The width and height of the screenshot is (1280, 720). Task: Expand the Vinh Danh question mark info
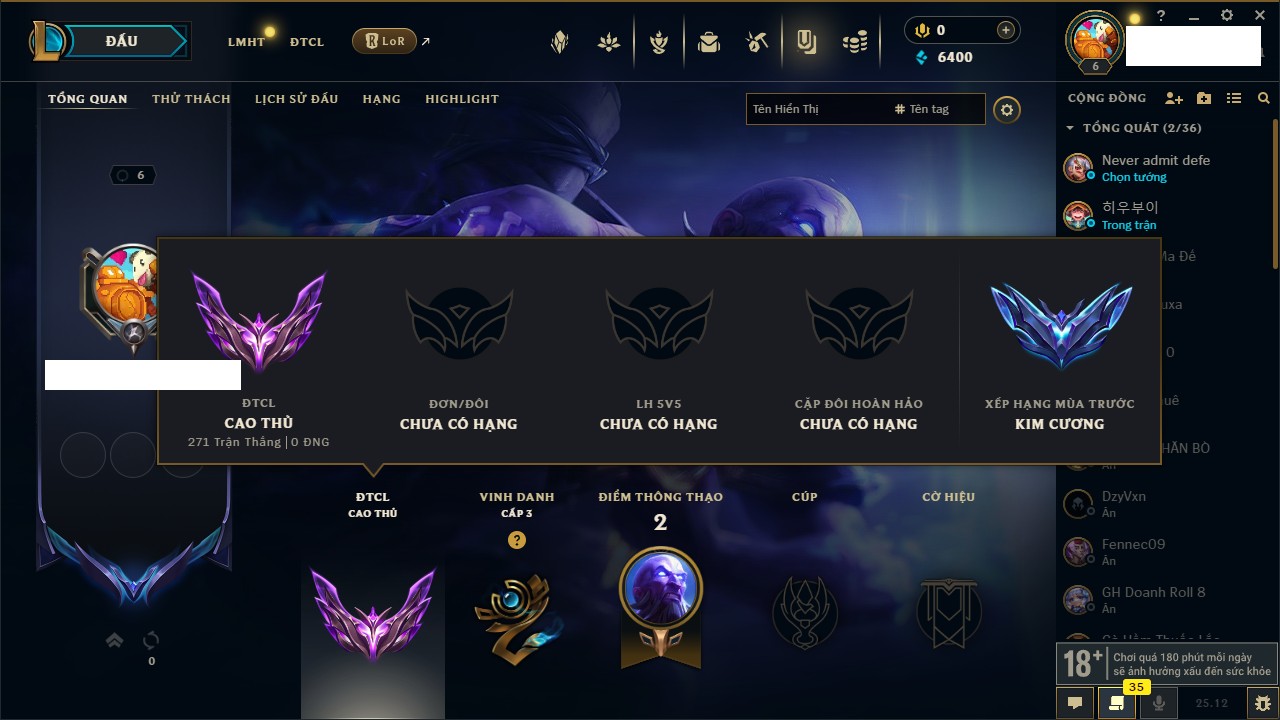516,540
